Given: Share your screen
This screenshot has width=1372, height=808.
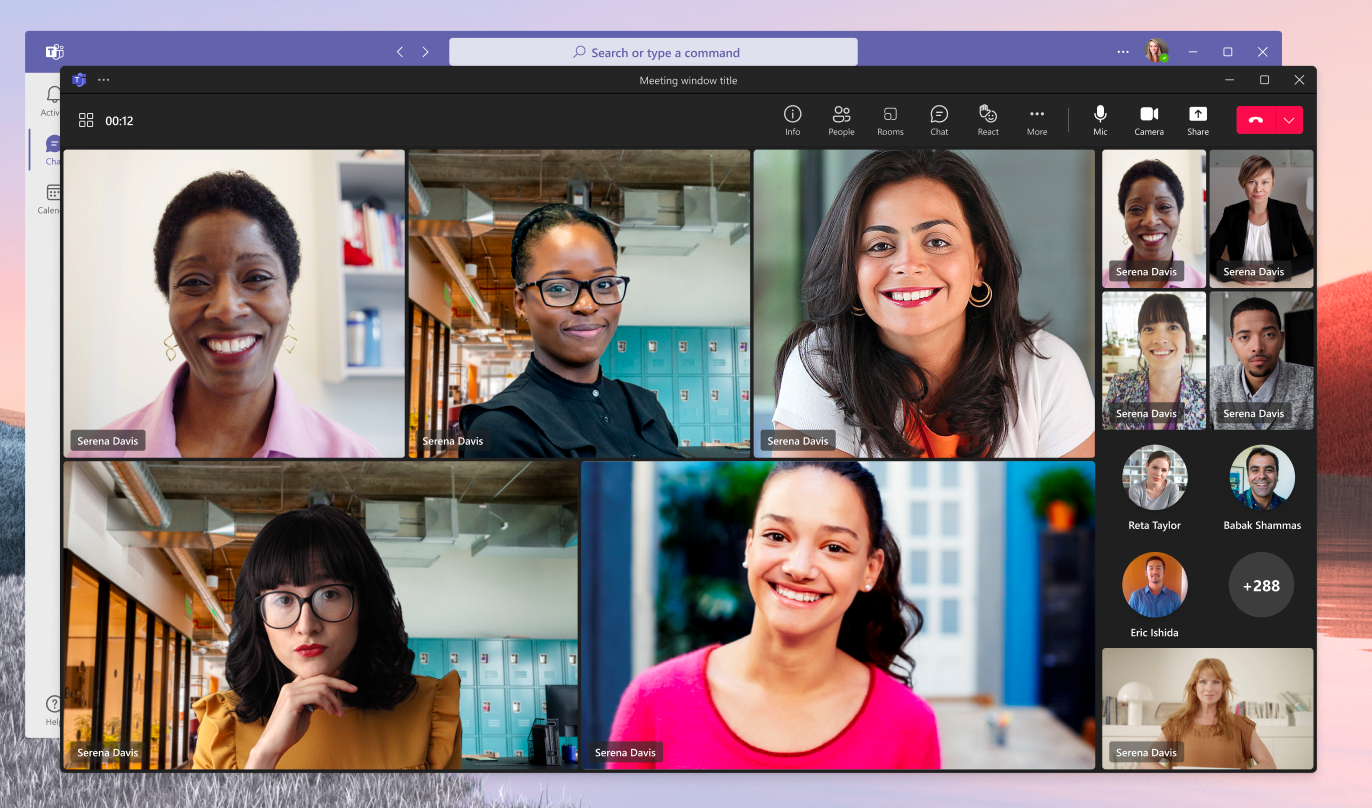Looking at the screenshot, I should click(1197, 119).
